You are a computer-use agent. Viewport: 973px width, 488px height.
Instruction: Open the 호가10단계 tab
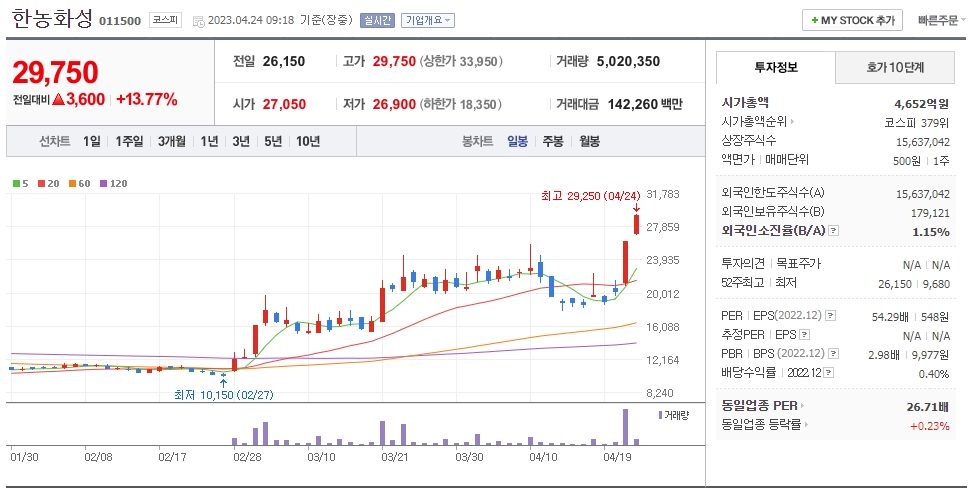895,67
